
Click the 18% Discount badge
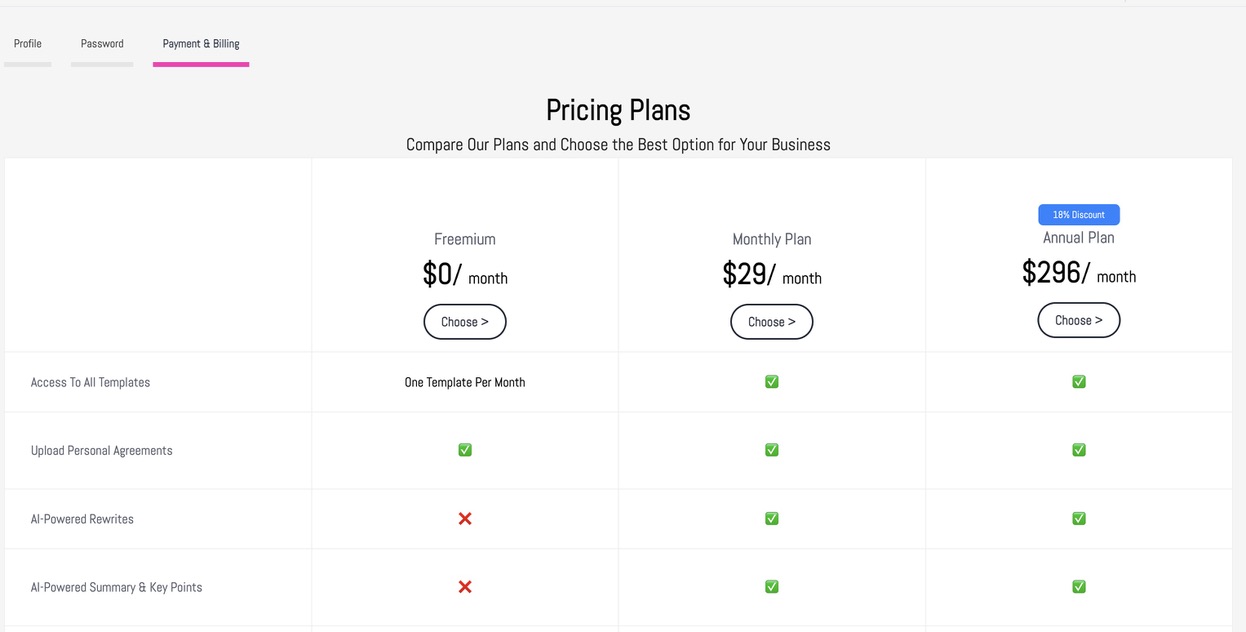click(1078, 215)
